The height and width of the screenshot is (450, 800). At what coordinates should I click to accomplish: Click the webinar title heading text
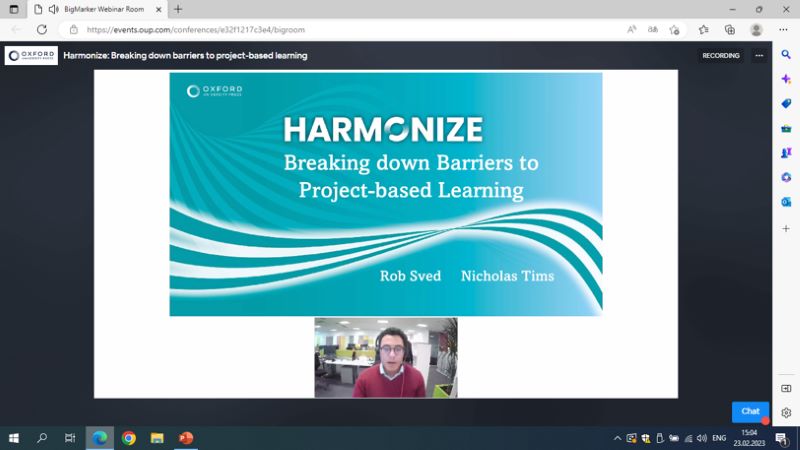[185, 56]
